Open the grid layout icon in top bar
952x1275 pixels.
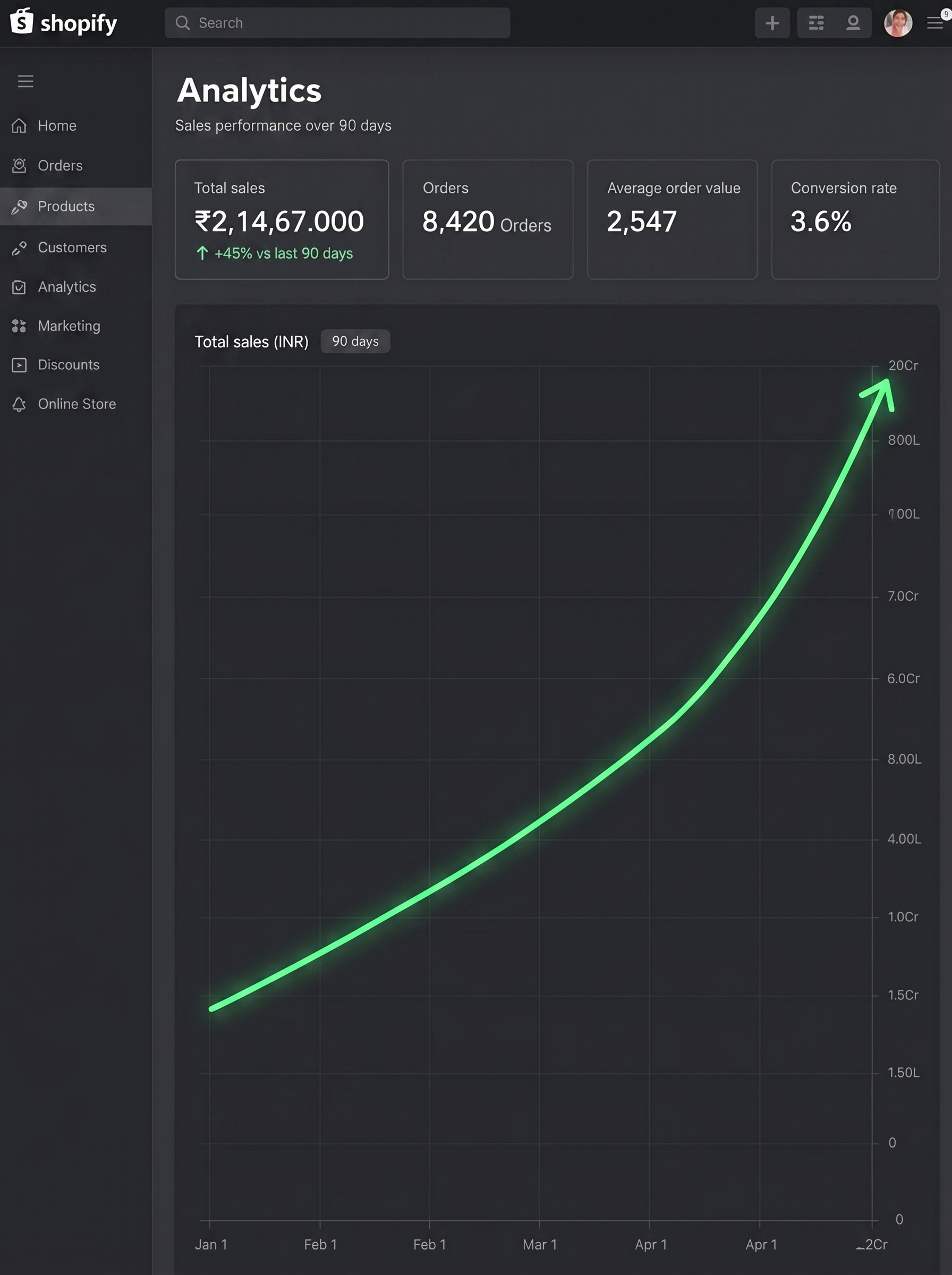[x=816, y=23]
